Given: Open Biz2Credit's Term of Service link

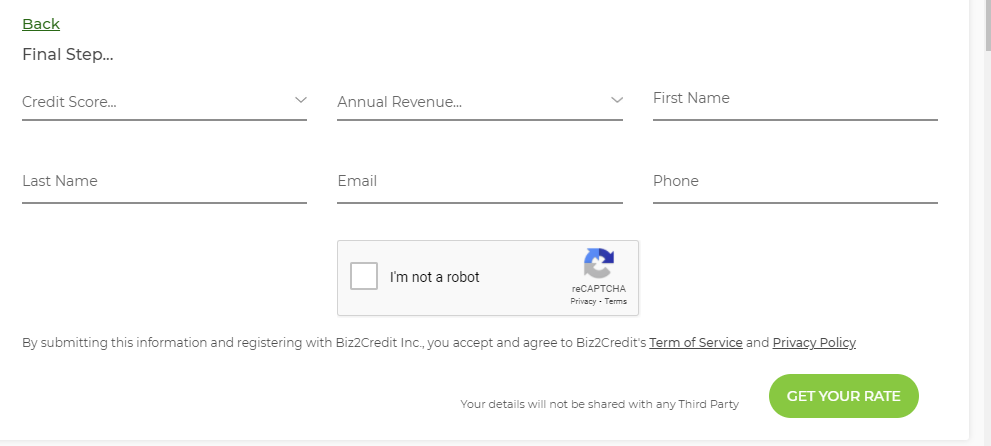Looking at the screenshot, I should coord(695,343).
